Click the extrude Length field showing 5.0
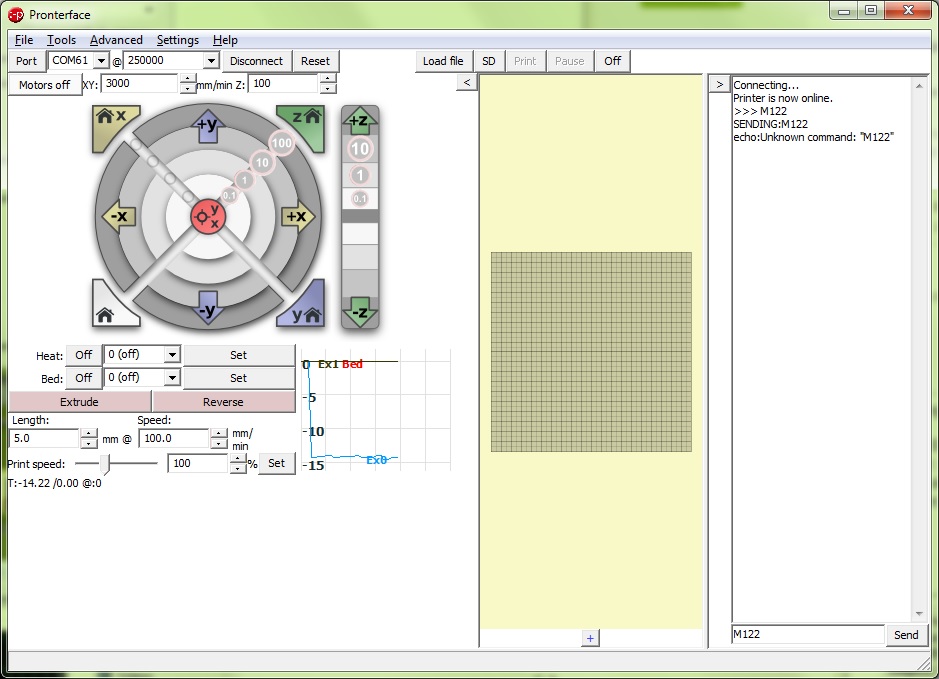 click(x=45, y=438)
